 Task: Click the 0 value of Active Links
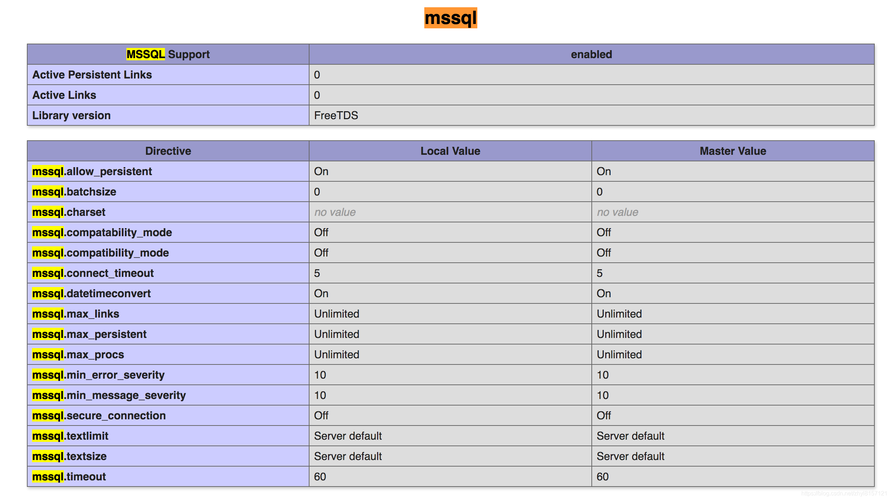pyautogui.click(x=317, y=95)
